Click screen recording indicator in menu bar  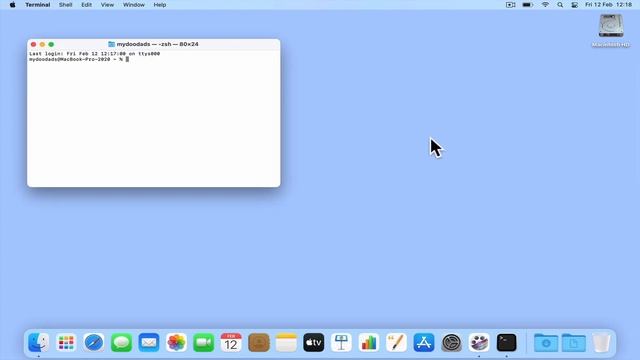(510, 5)
